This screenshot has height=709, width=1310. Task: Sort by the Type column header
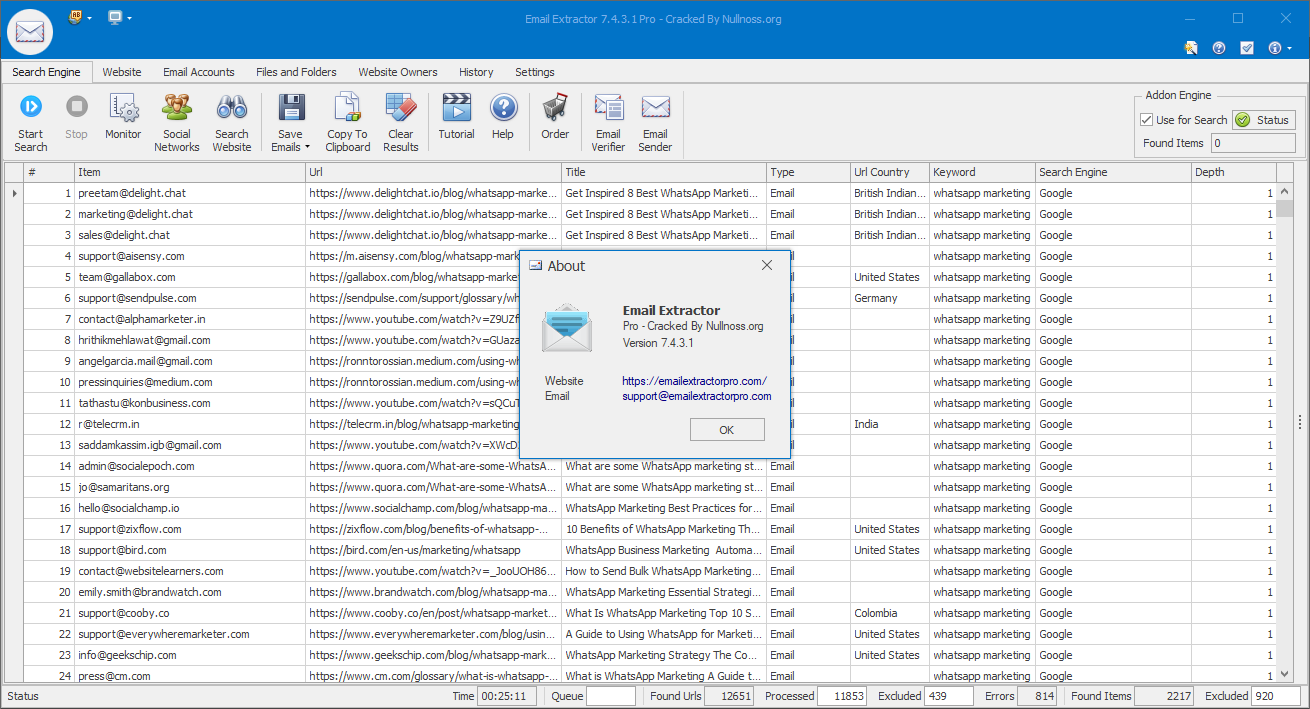tap(808, 172)
